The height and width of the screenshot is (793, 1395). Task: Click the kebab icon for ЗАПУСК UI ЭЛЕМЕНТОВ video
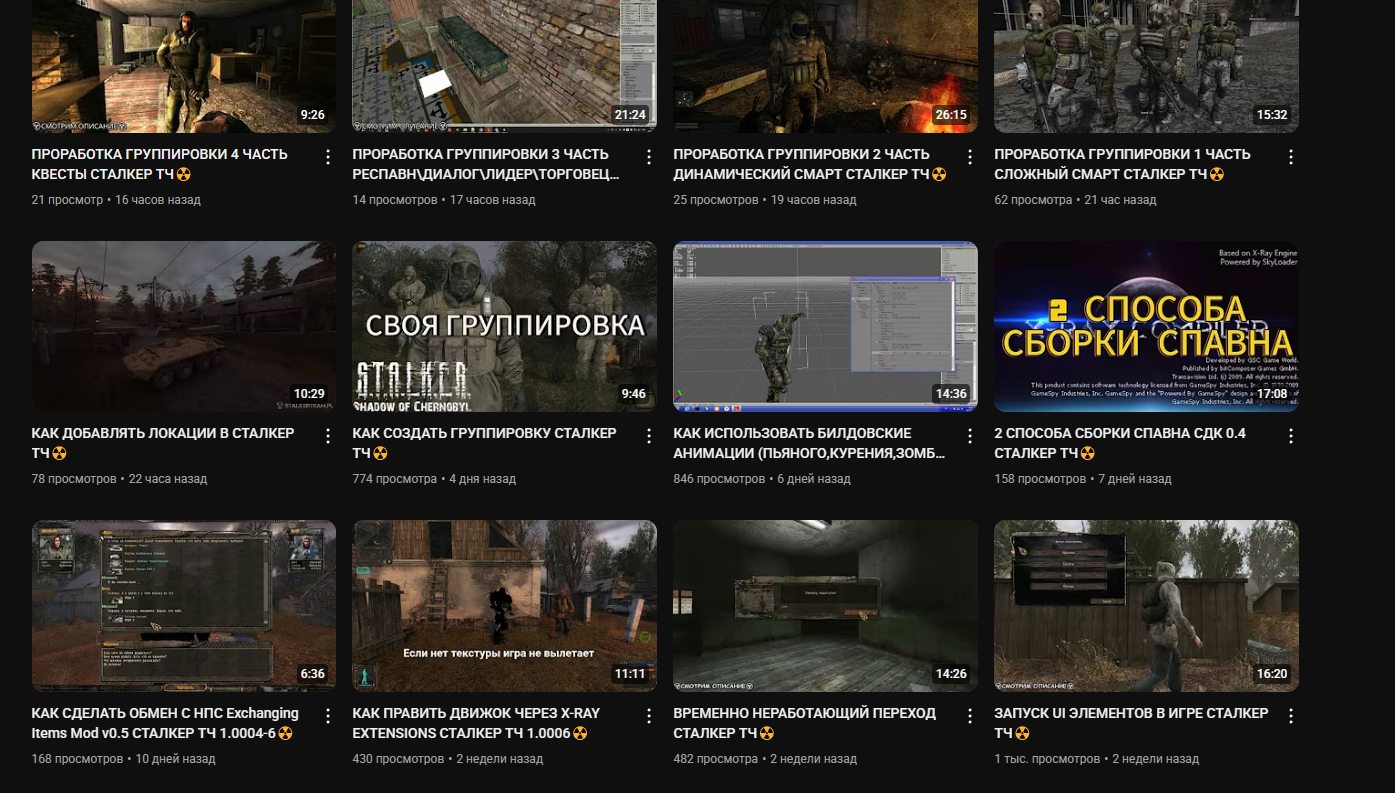pos(1290,716)
